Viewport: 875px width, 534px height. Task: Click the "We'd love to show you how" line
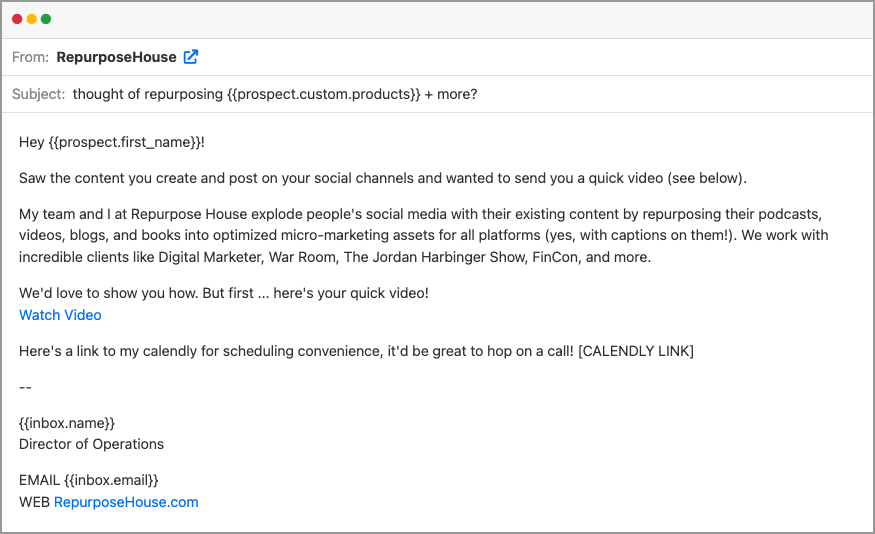point(223,294)
